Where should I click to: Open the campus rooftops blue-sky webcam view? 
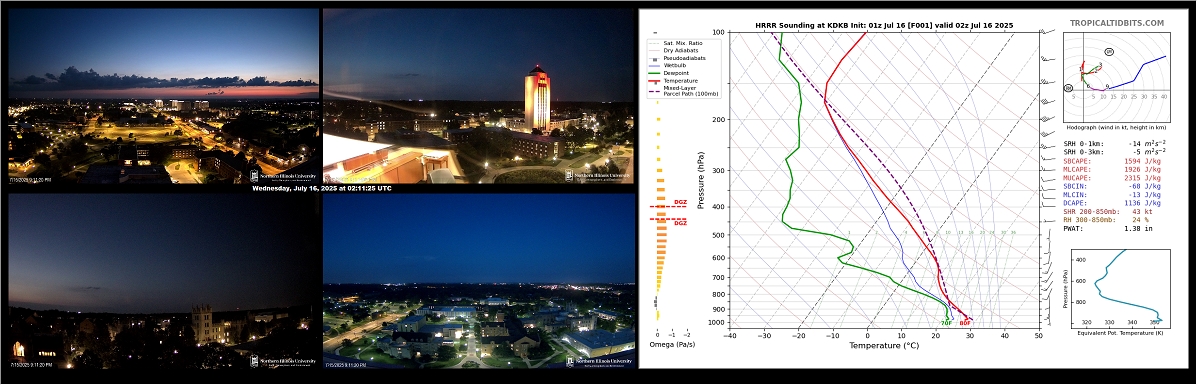point(479,281)
